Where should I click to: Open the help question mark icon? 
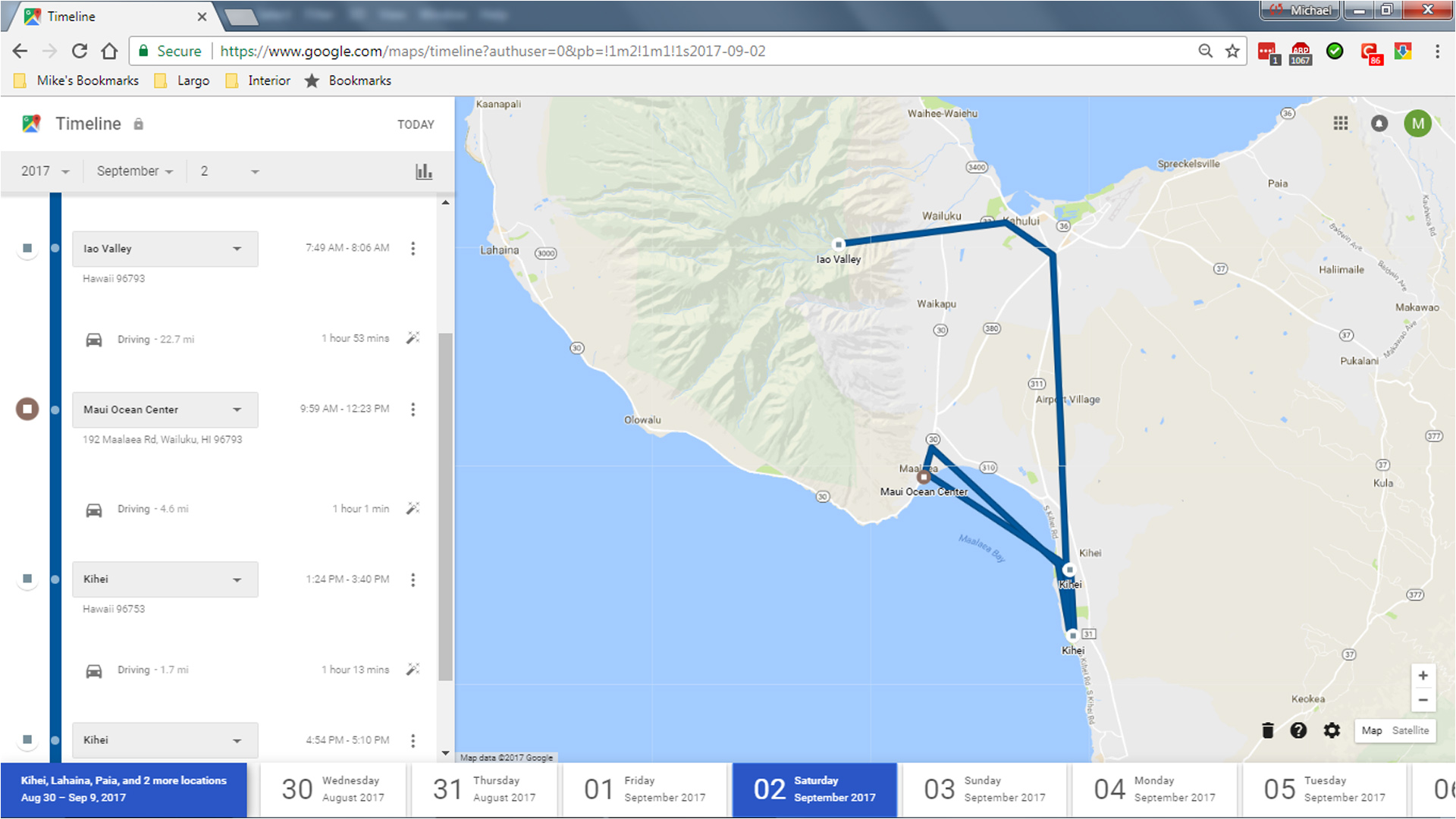(1298, 730)
